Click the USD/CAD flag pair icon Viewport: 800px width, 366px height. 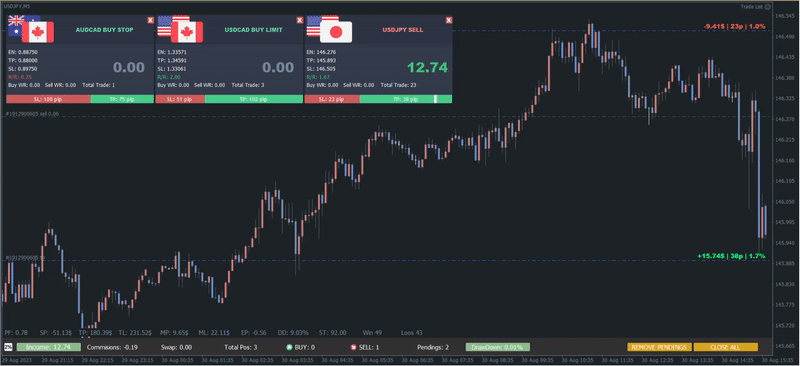180,29
